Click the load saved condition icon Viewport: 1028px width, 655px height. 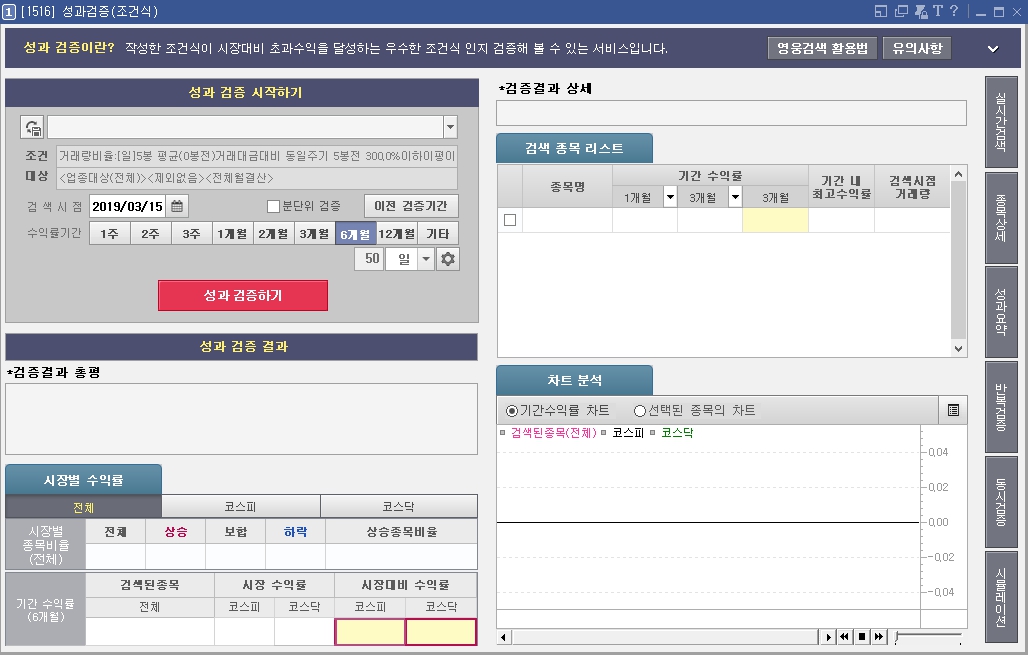[32, 127]
